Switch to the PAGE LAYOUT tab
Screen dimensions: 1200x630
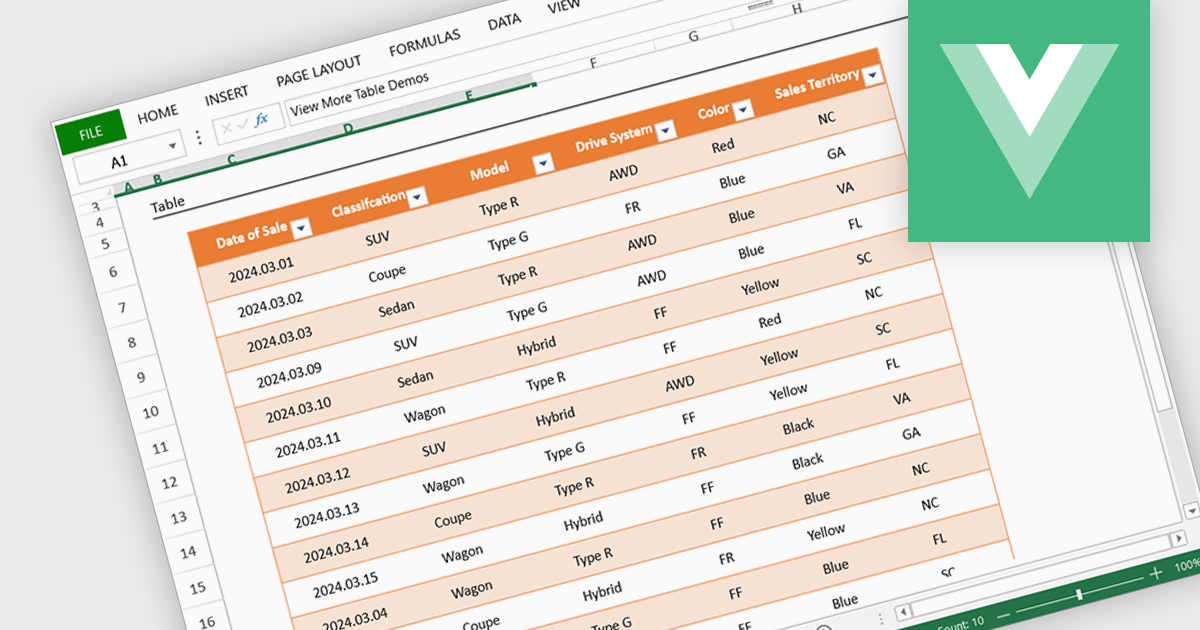click(318, 71)
